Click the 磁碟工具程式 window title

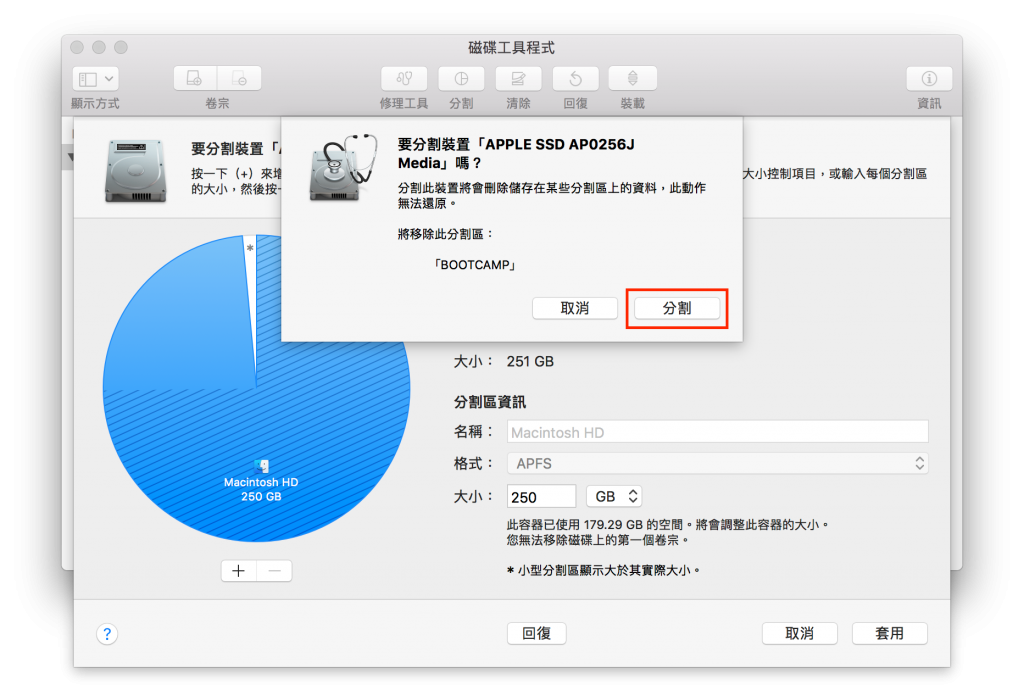[x=511, y=48]
